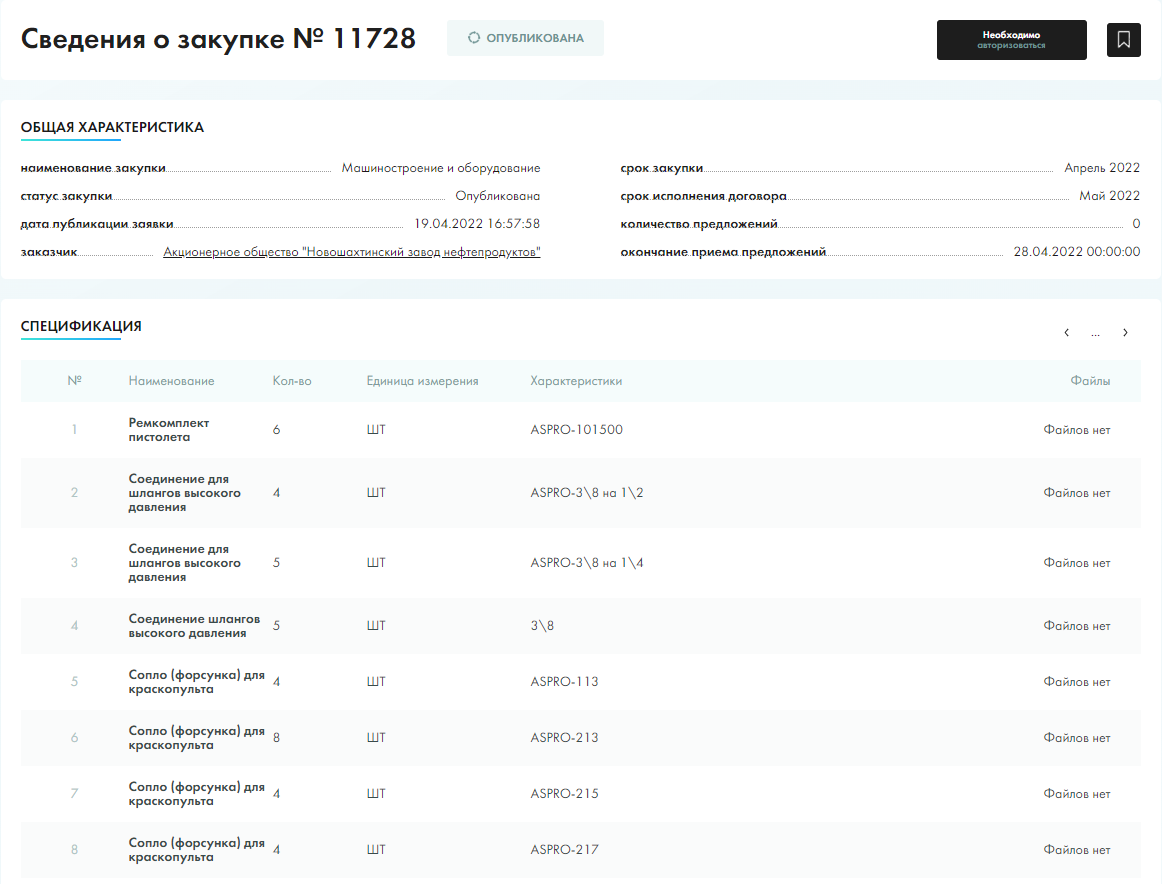1162x884 pixels.
Task: Click 'Файлов нет' in the ASPRO-217 row
Action: [1077, 850]
